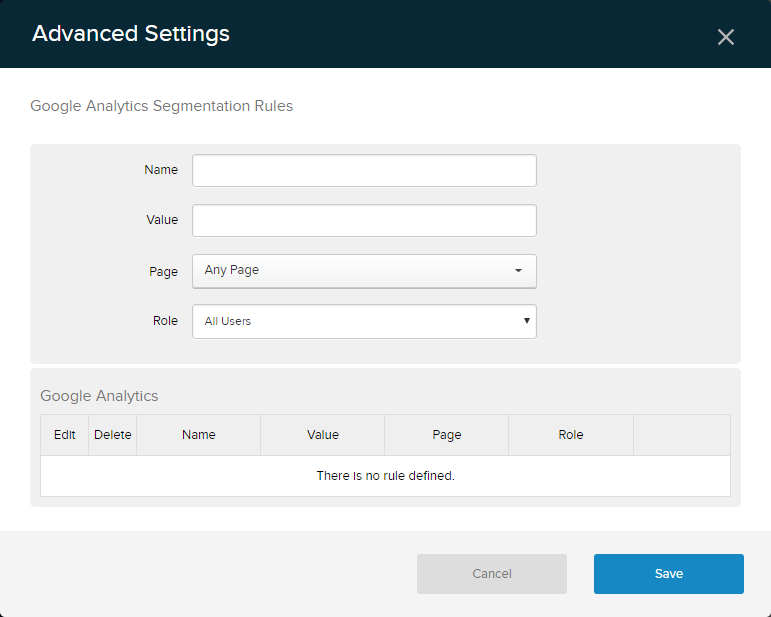
Task: Click the arrow on the Role select
Action: point(526,322)
